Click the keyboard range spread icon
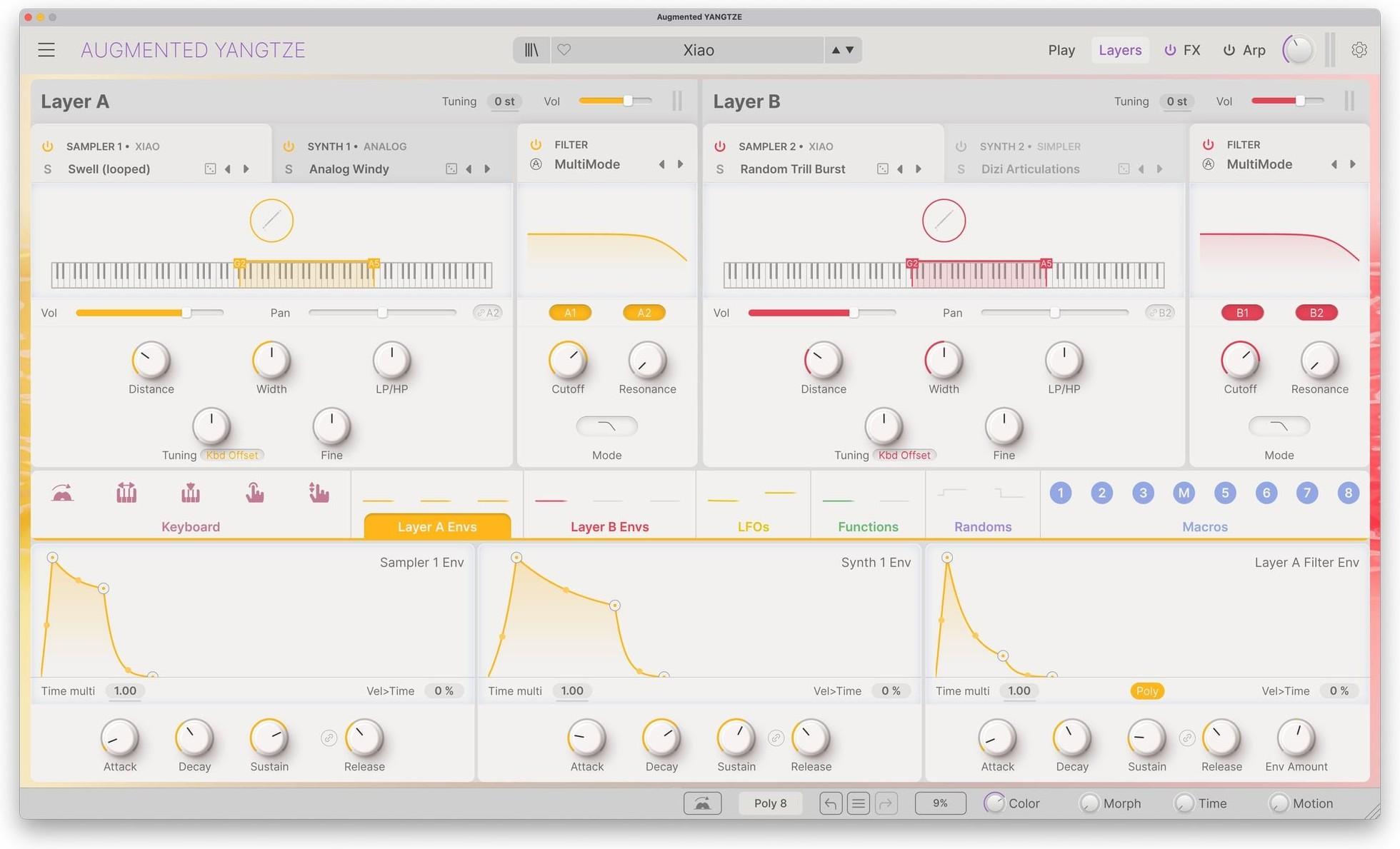Screen dimensions: 1400x849 tap(126, 493)
